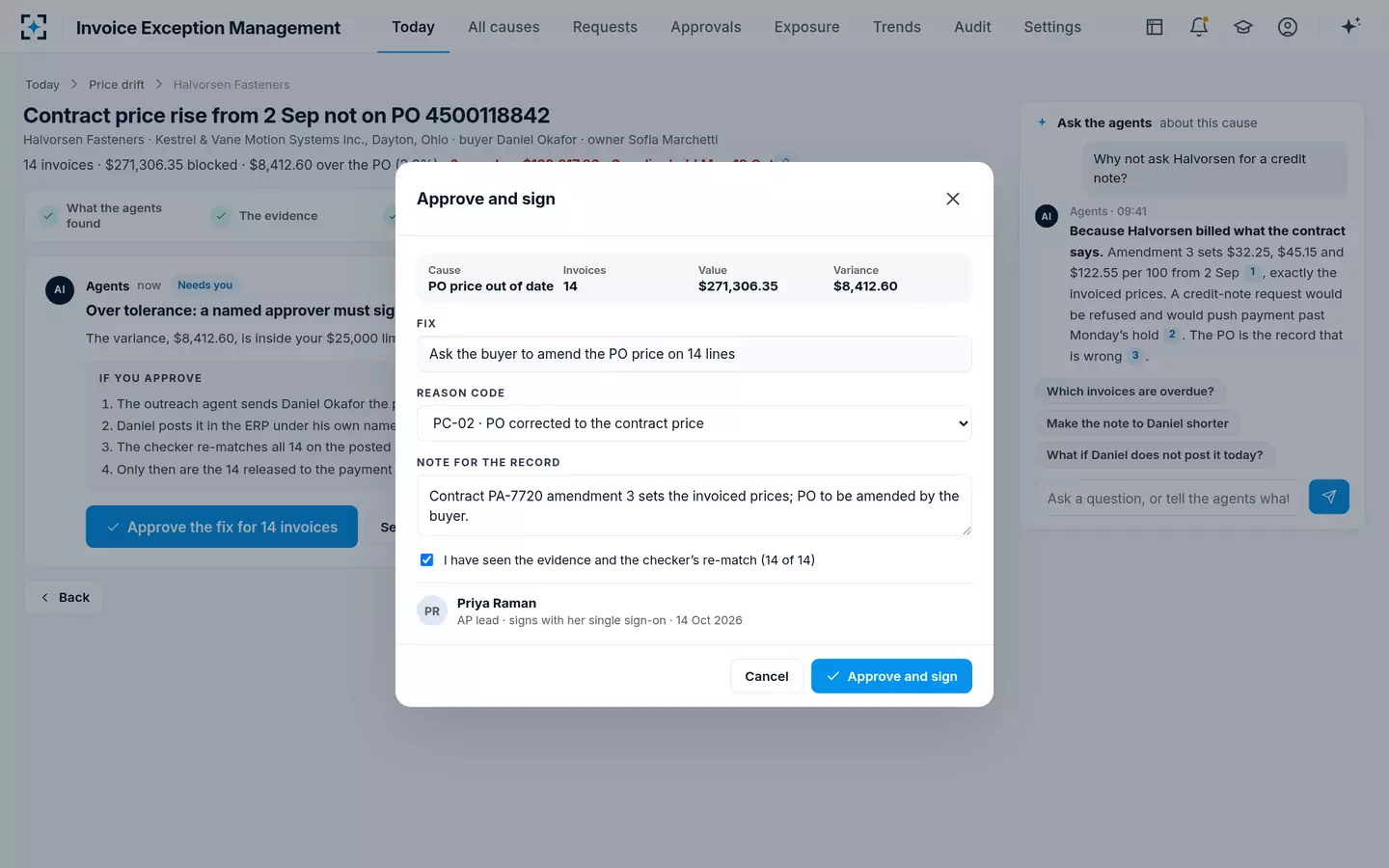The height and width of the screenshot is (868, 1389).
Task: Click the Today breadcrumb link
Action: pyautogui.click(x=42, y=85)
